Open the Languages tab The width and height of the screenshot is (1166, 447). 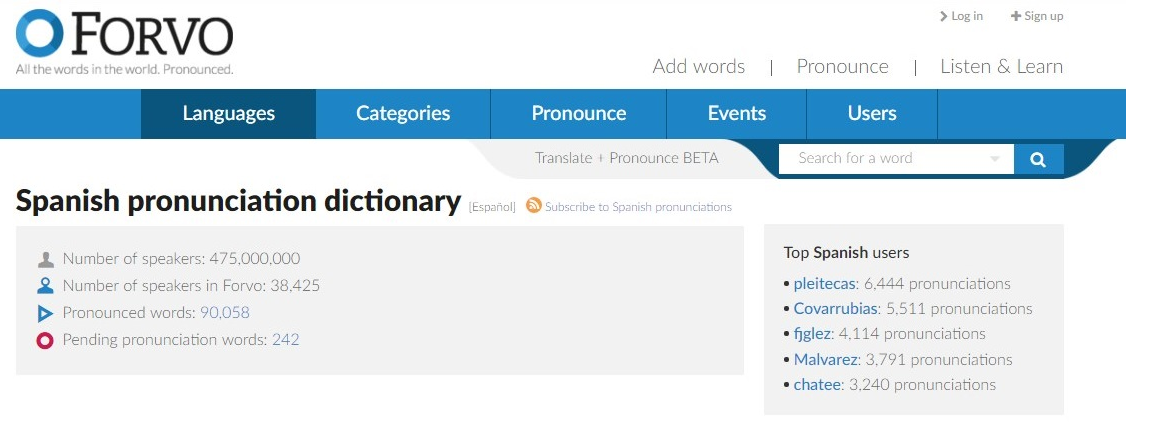(x=228, y=114)
